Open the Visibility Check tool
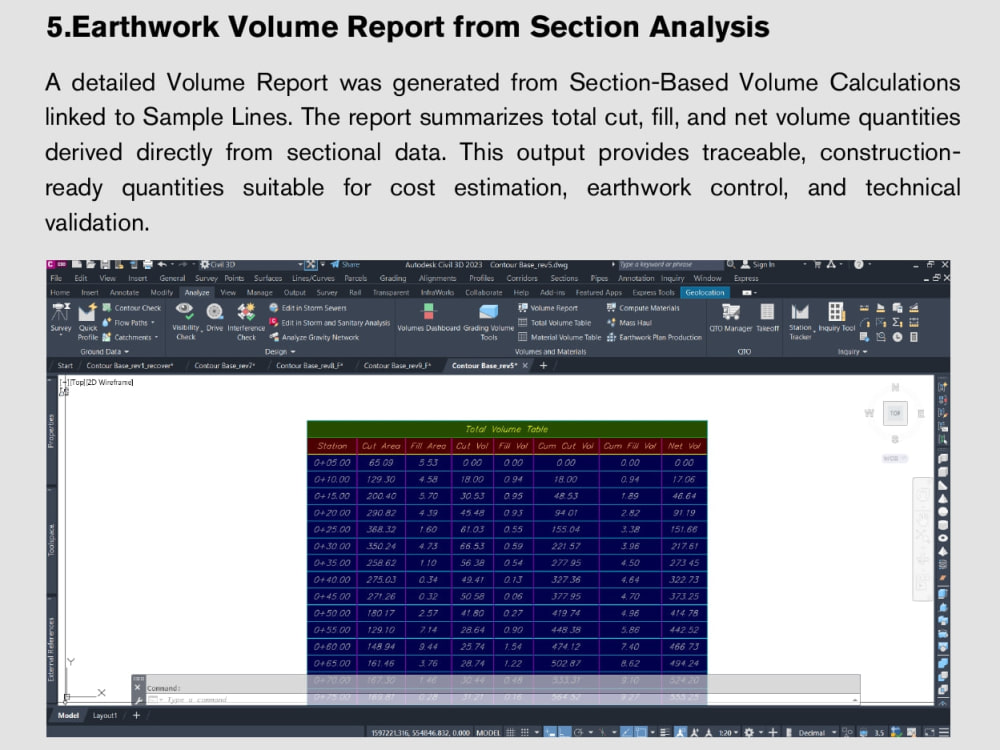The height and width of the screenshot is (750, 1000). click(186, 322)
